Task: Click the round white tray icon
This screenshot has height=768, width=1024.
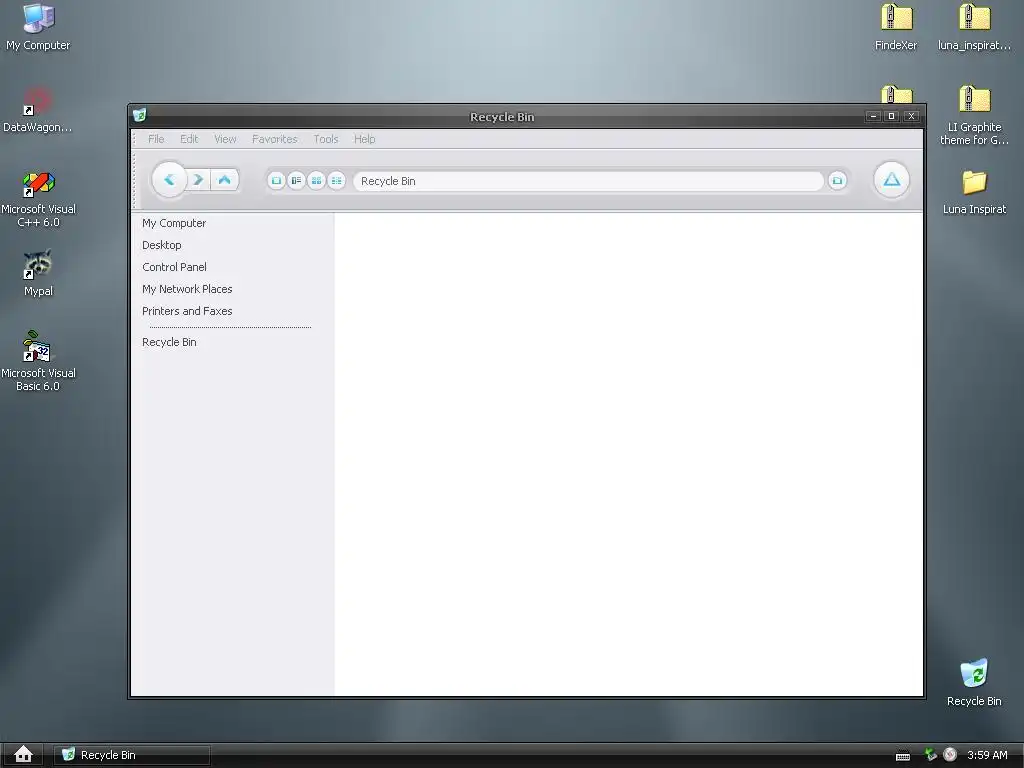Action: tap(950, 754)
